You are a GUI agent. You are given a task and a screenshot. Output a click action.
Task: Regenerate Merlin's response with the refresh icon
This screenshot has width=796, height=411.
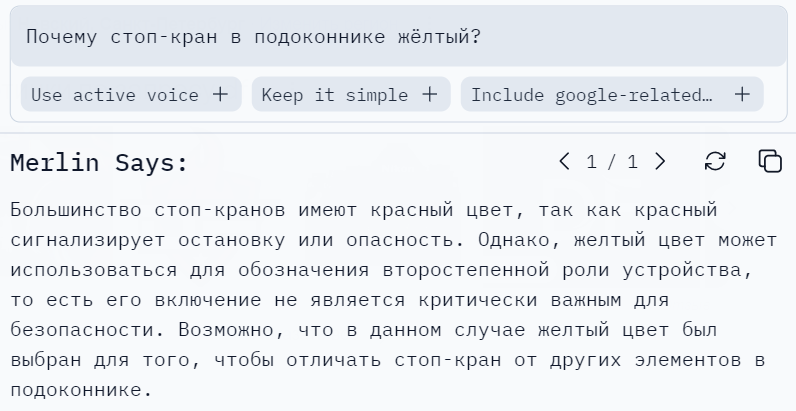(715, 161)
